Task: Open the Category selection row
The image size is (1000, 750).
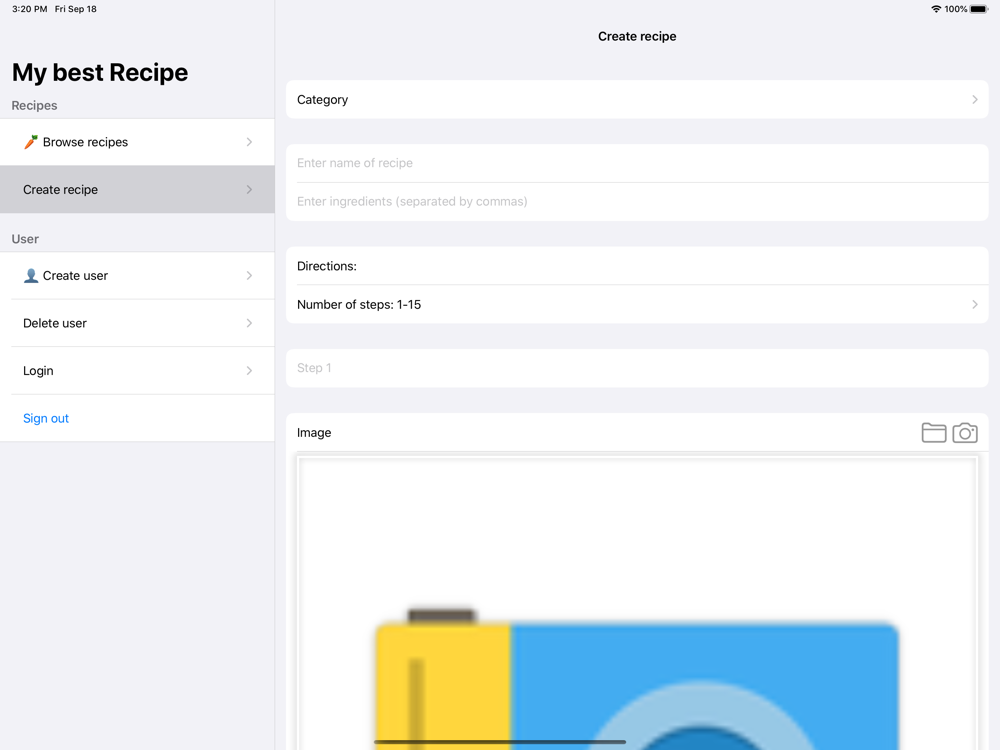Action: pos(637,99)
